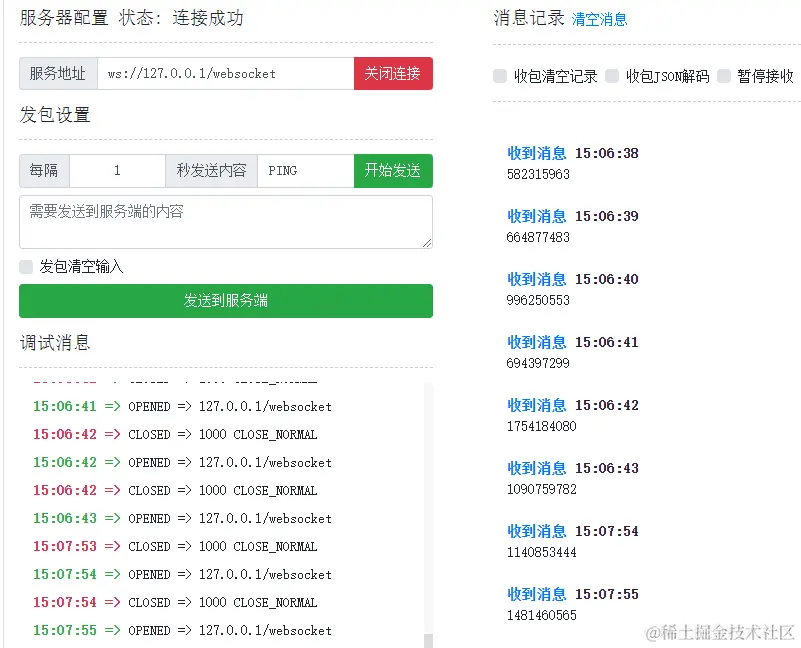Select message value 582315963

538,174
